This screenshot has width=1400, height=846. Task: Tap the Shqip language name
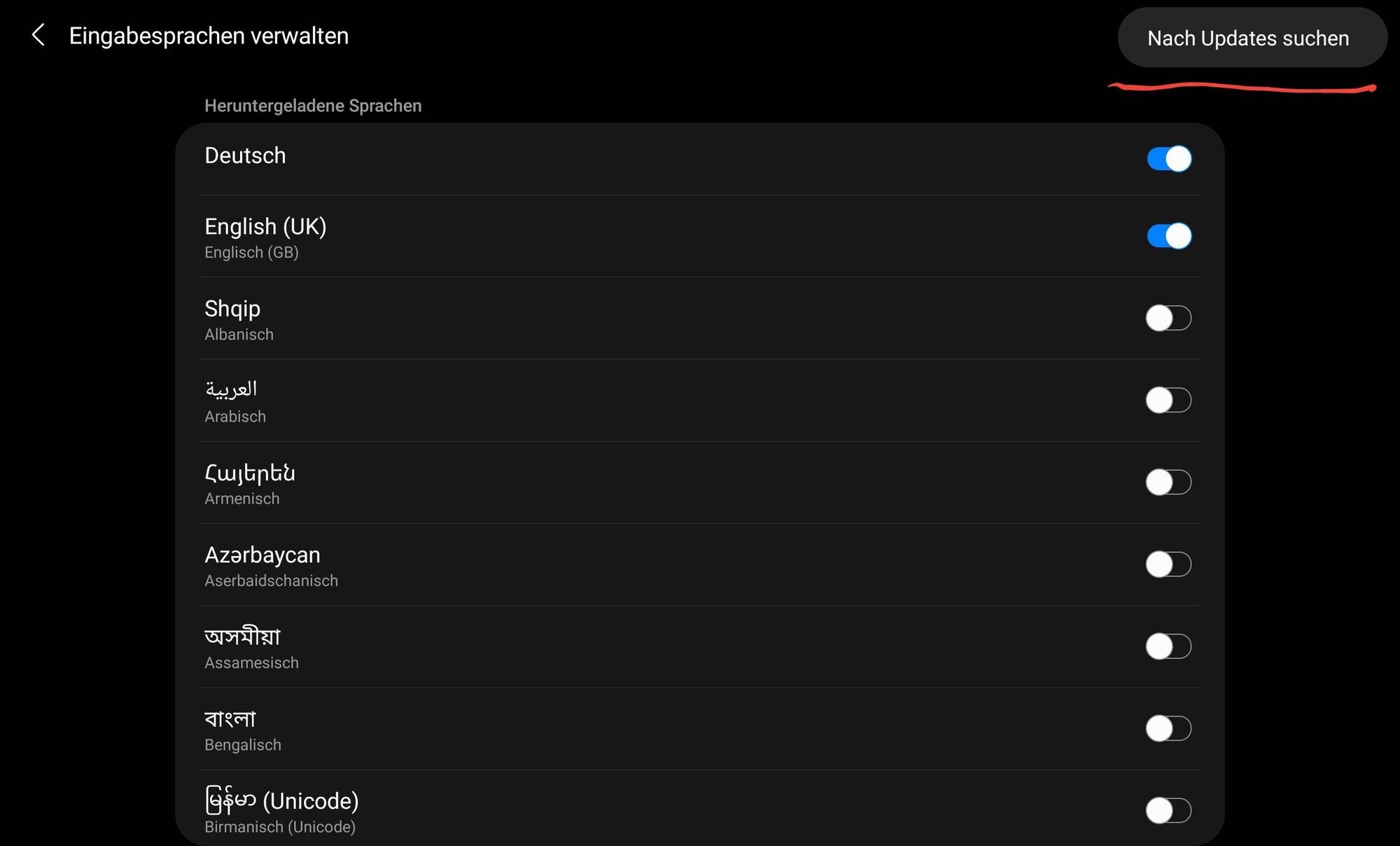[x=232, y=309]
